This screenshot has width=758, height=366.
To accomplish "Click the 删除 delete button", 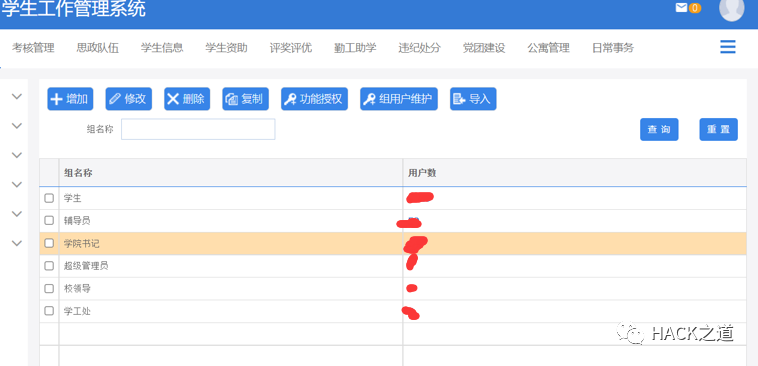I will click(x=187, y=99).
